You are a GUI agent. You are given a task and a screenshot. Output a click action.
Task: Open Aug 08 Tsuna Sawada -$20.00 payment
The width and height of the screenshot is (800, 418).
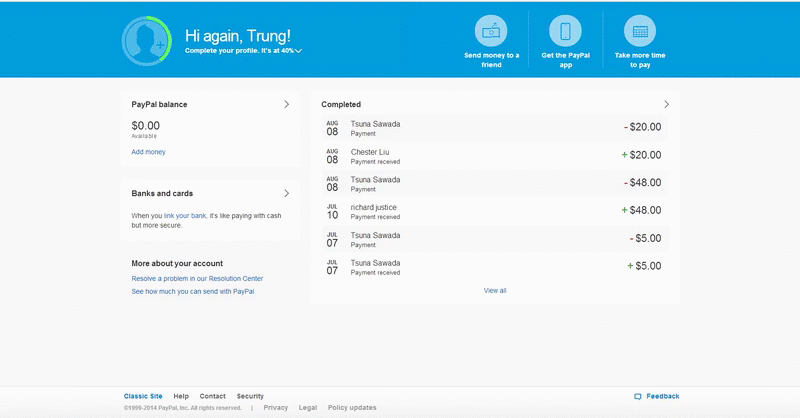click(x=494, y=128)
